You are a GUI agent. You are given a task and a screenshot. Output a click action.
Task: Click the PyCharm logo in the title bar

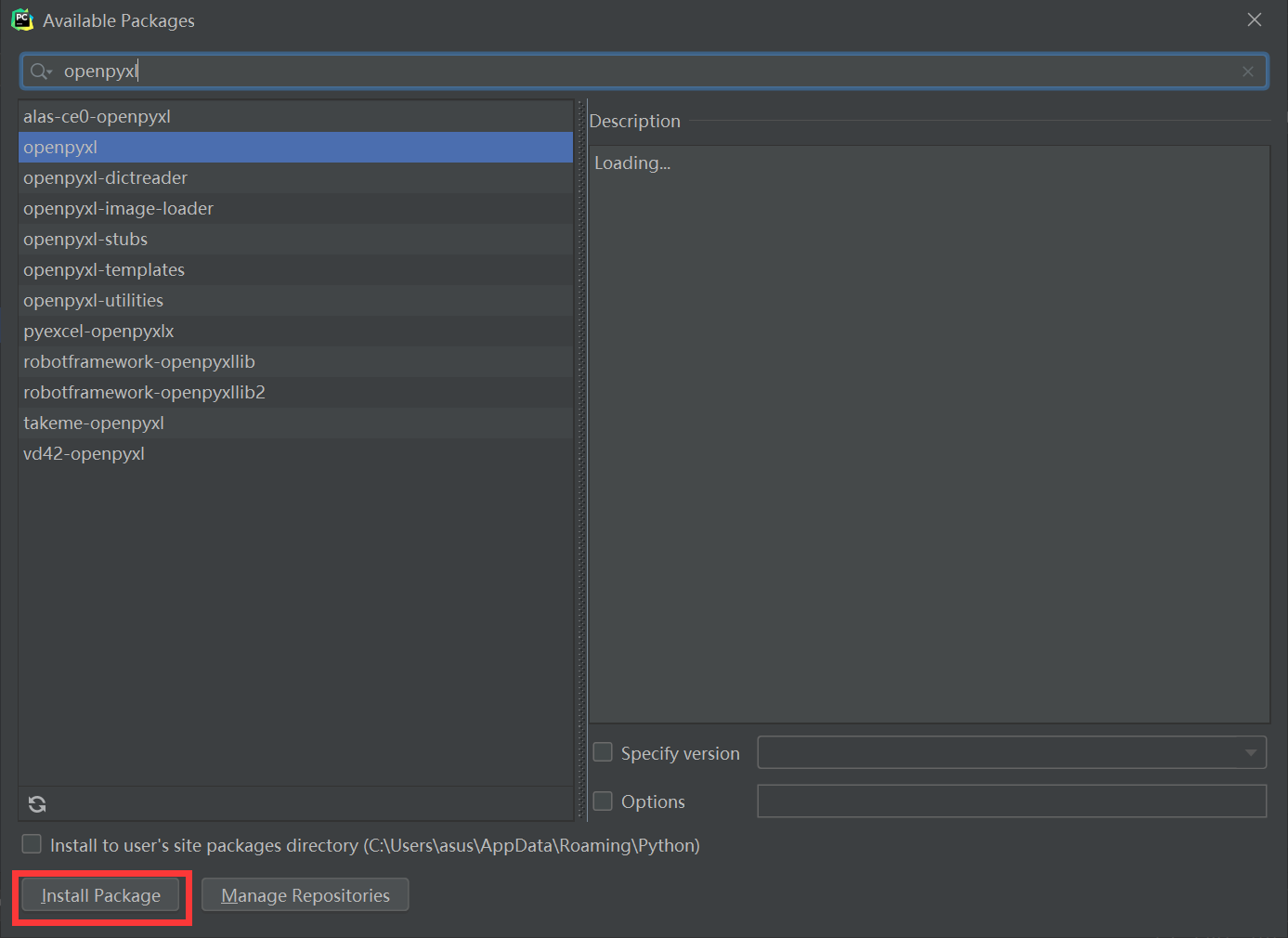click(22, 20)
